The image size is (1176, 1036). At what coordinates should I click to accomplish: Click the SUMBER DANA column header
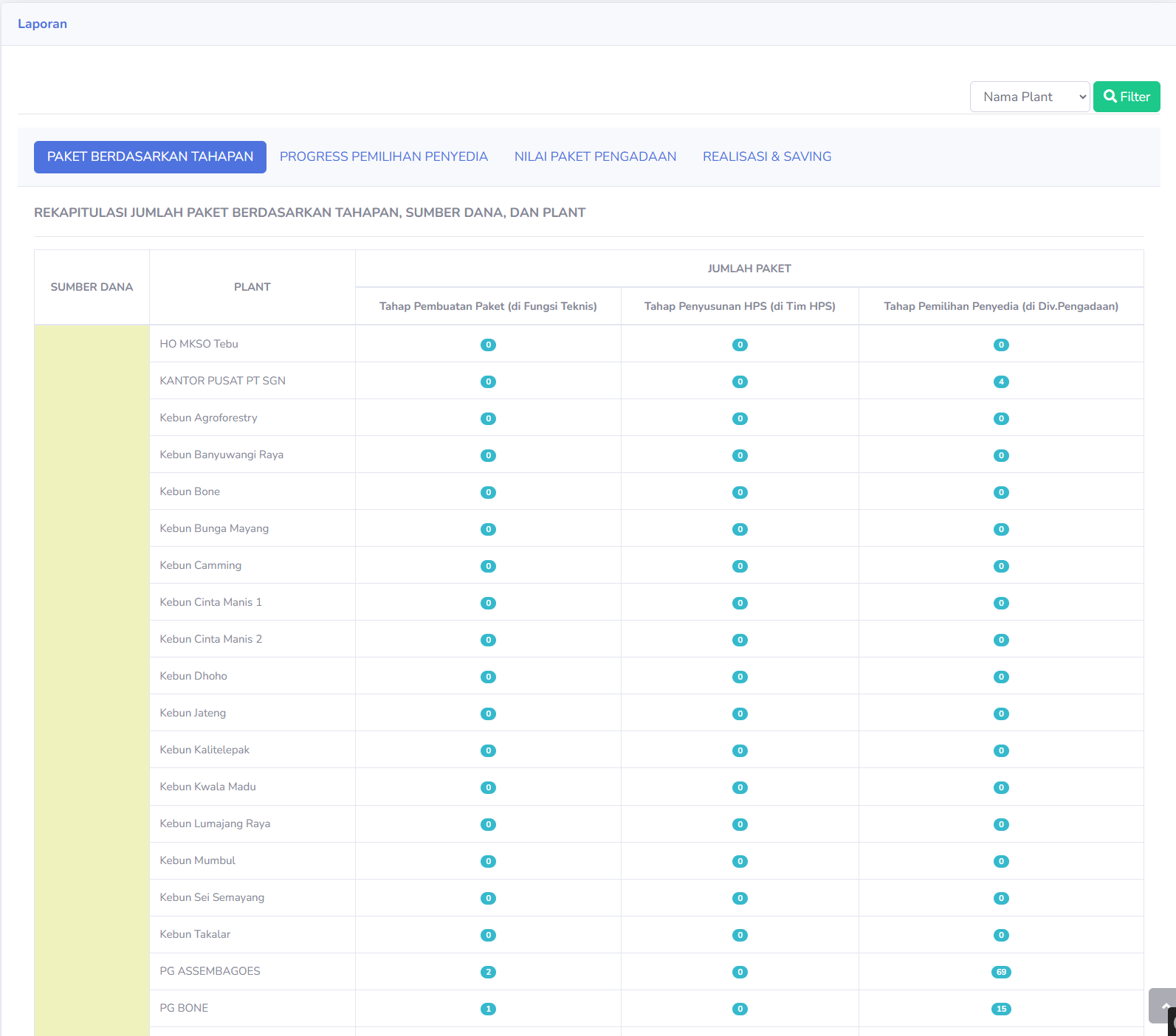click(x=92, y=287)
